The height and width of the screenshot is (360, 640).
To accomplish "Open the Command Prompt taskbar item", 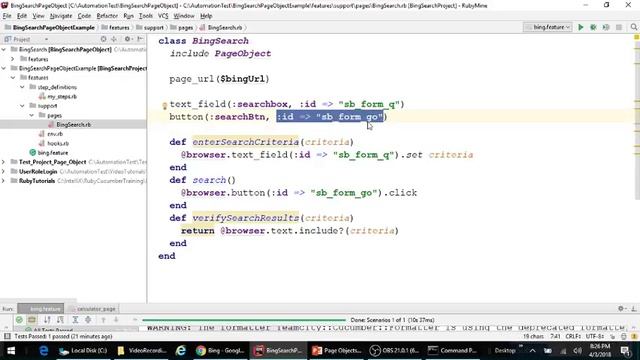I will (453, 351).
